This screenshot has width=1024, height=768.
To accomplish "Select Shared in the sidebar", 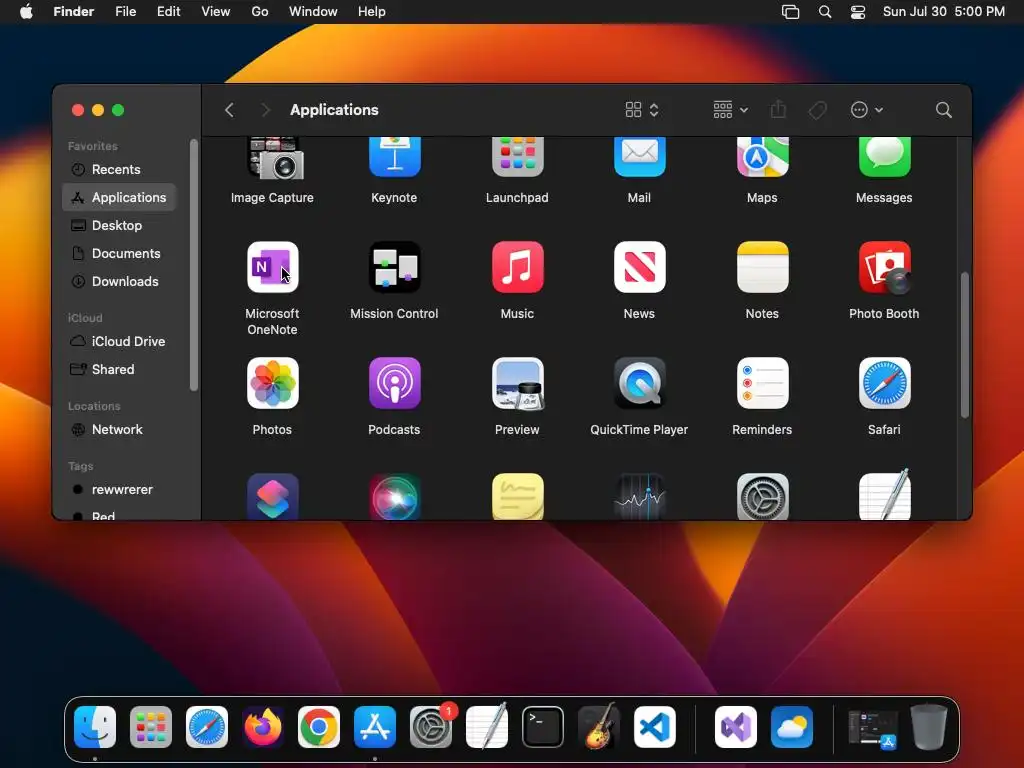I will 120,370.
